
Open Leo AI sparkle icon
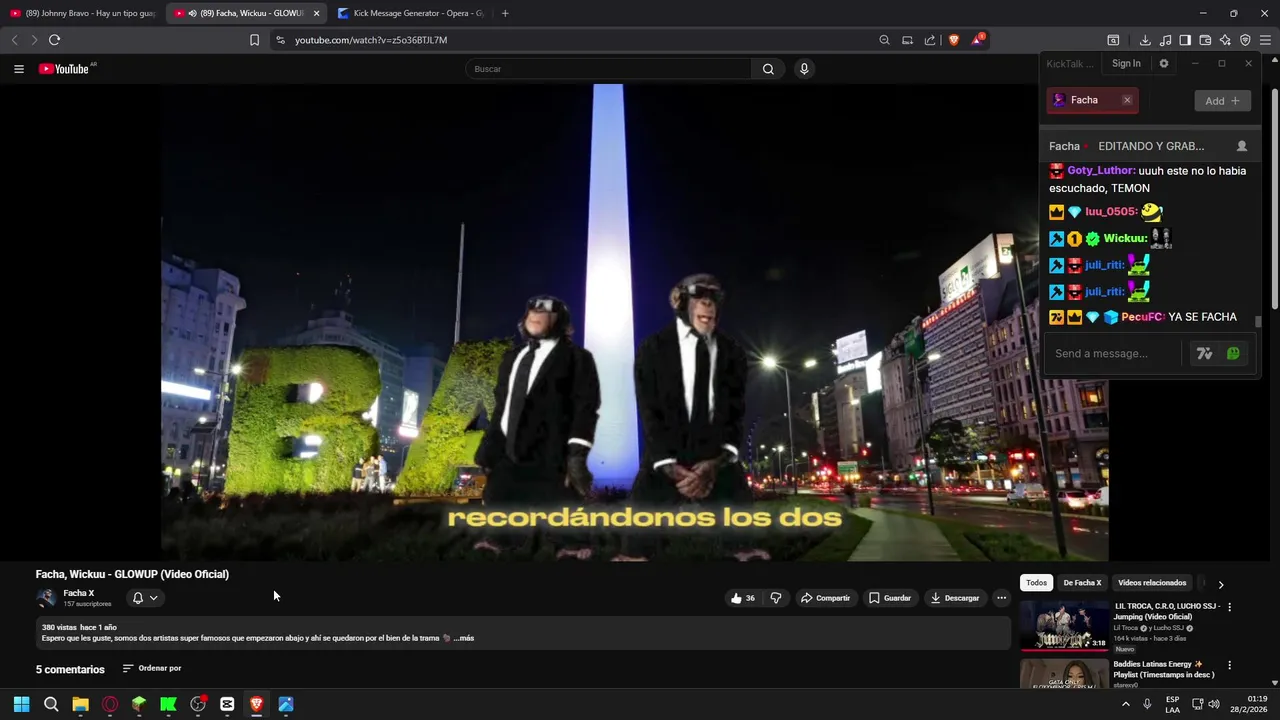(1225, 40)
